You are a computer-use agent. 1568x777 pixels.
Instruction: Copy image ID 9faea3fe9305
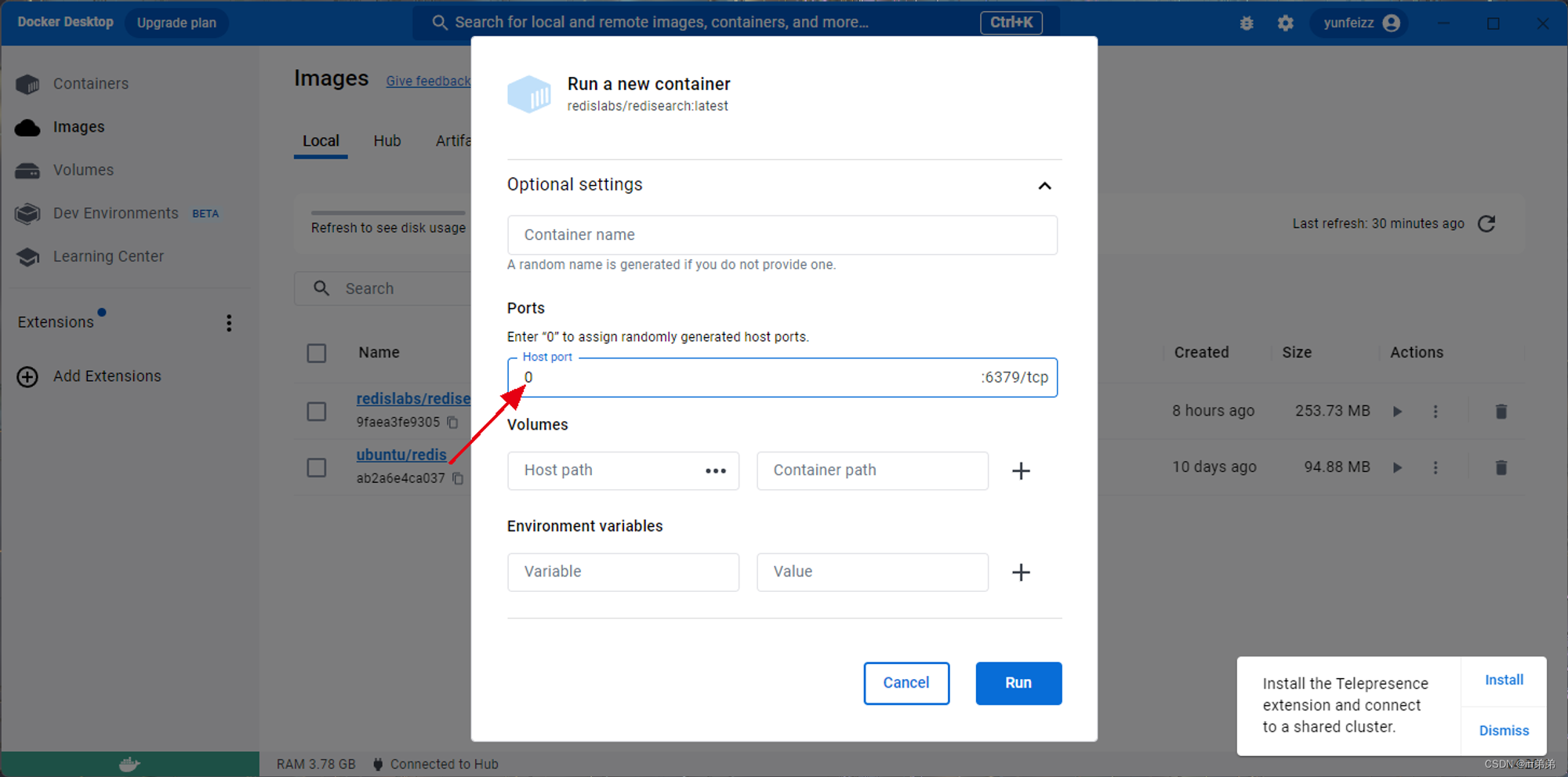[x=452, y=423]
